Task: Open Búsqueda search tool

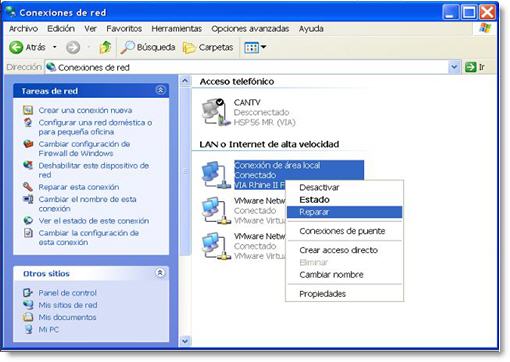Action: click(x=148, y=47)
